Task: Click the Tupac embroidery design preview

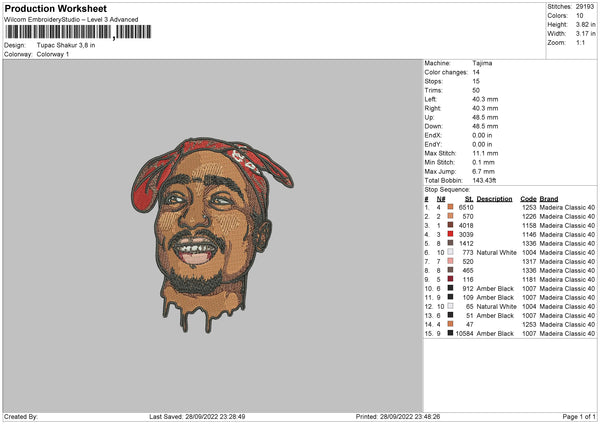Action: tap(212, 234)
